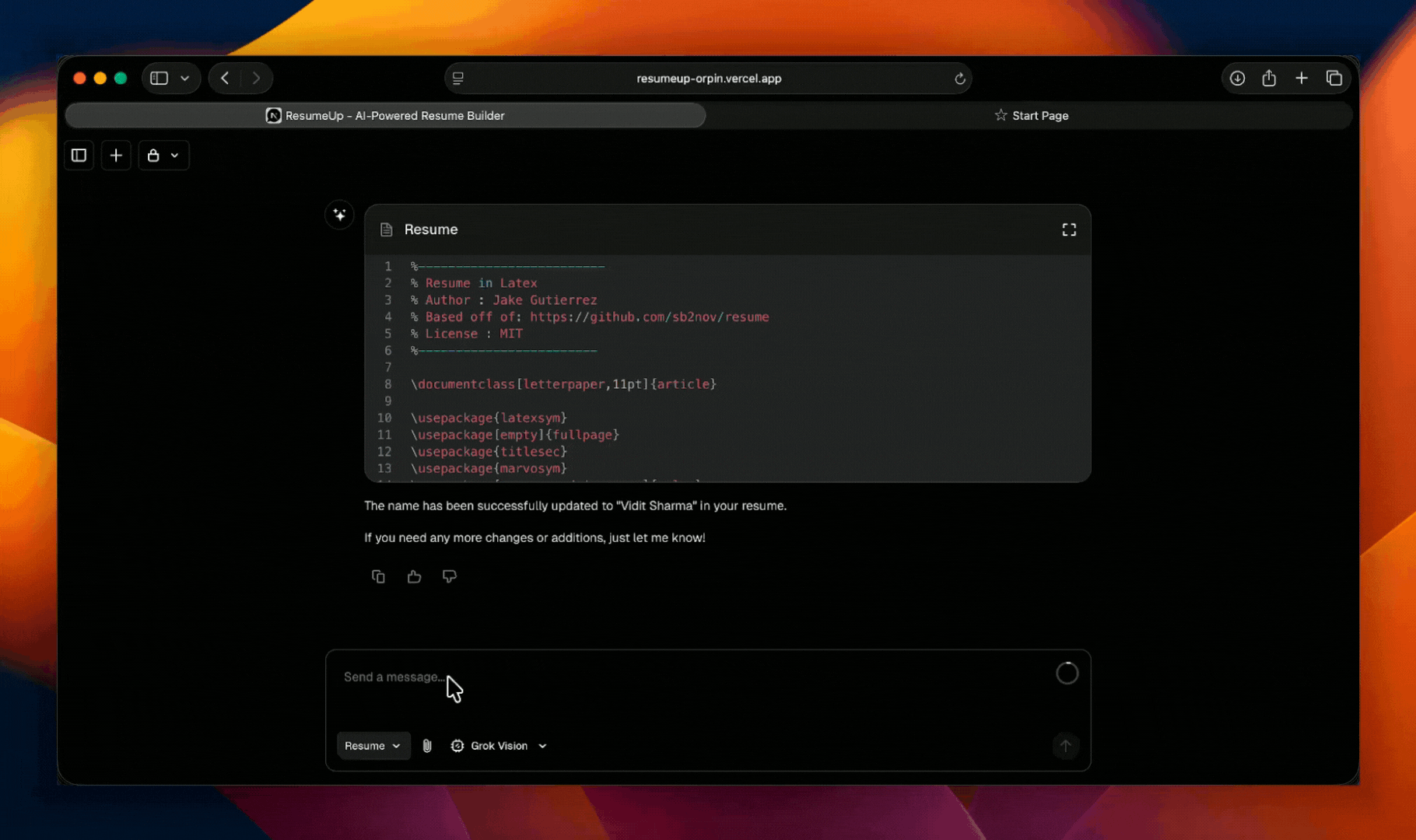Screen dimensions: 1416x840
Task: Toggle the app sidebar panel
Action: 79,156
